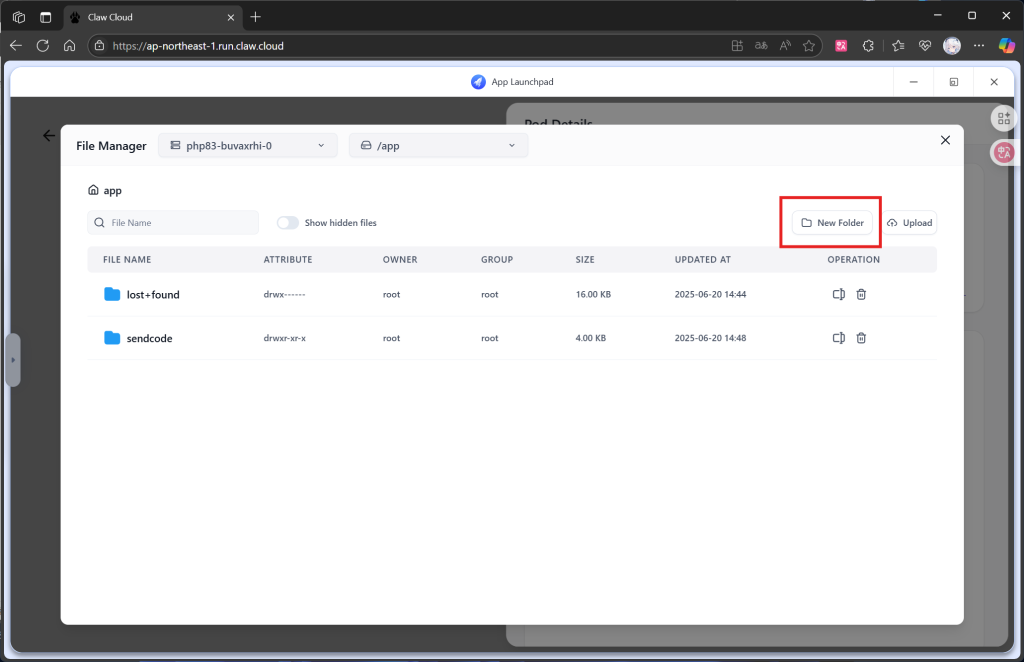Open browser workspaces icon
Screen dimensions: 1024x662
pos(19,18)
